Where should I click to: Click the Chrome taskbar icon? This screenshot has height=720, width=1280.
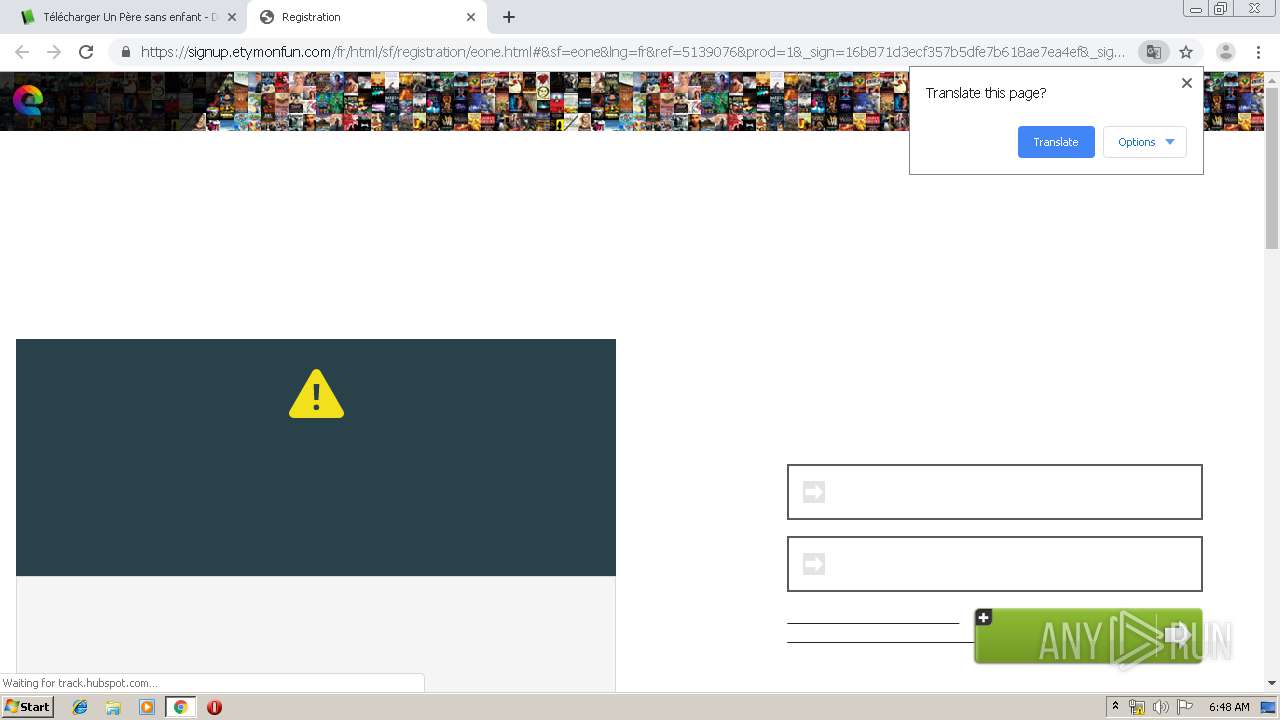click(180, 707)
